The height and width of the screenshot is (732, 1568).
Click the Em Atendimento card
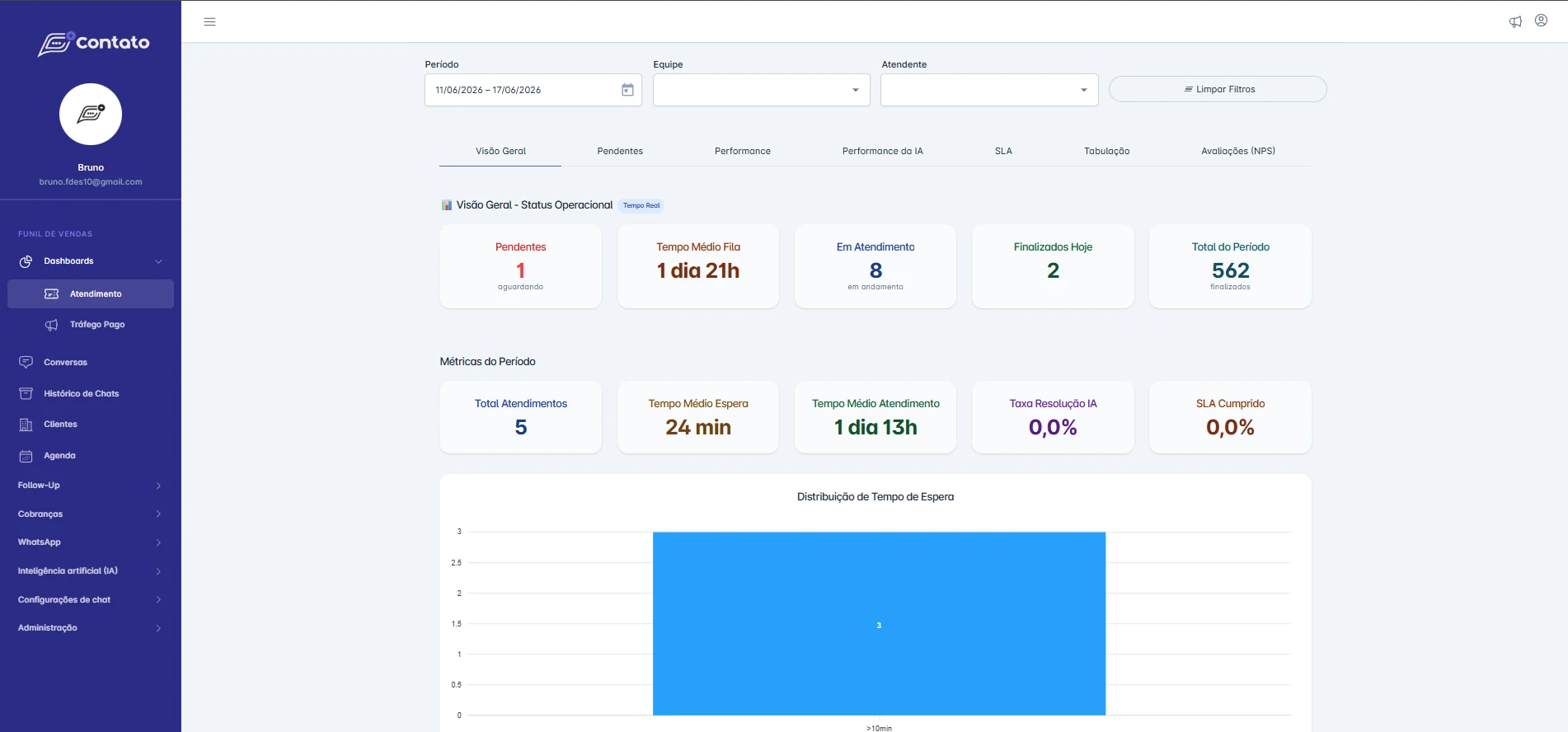pos(876,266)
